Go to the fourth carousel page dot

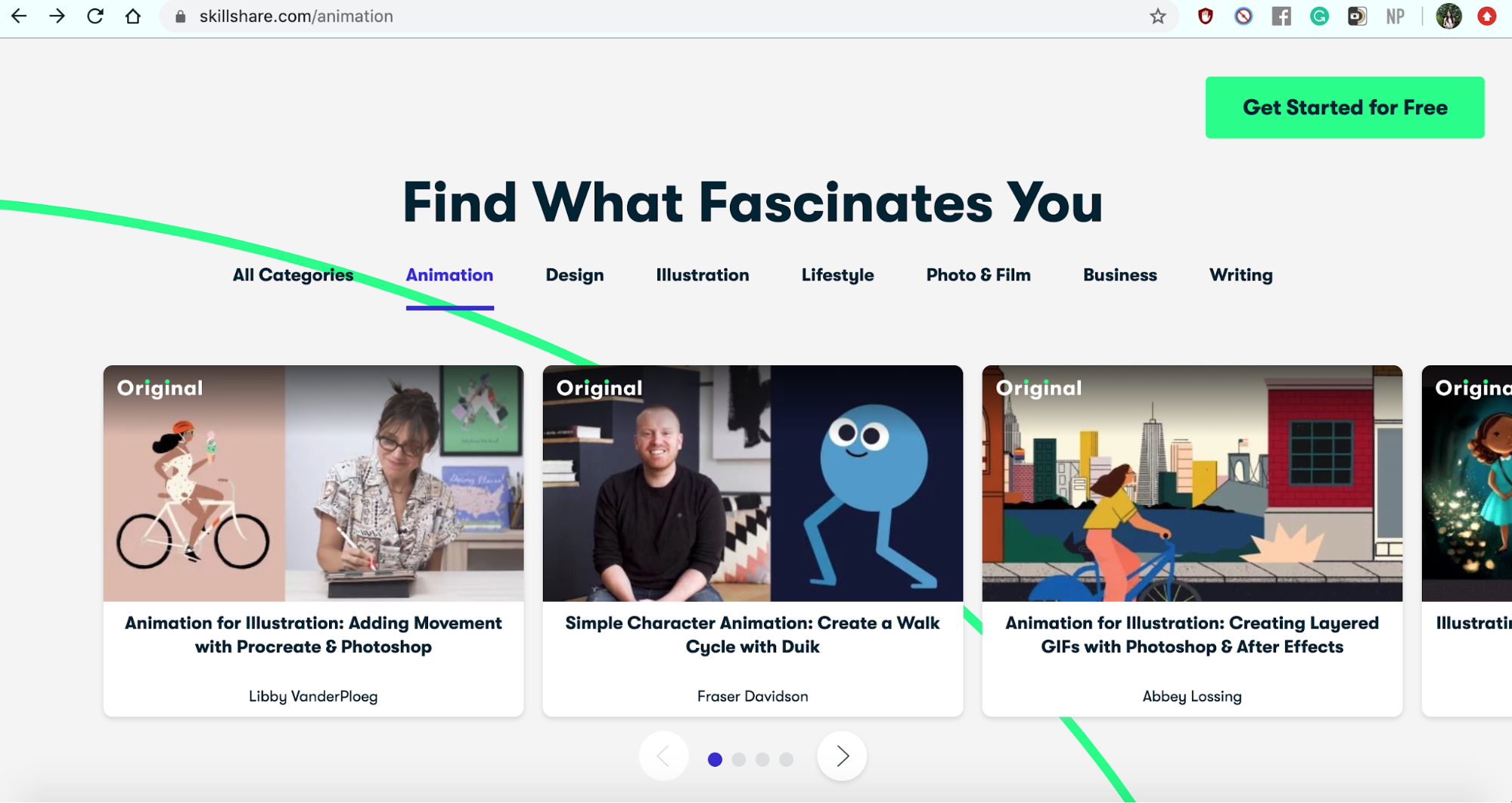point(787,759)
